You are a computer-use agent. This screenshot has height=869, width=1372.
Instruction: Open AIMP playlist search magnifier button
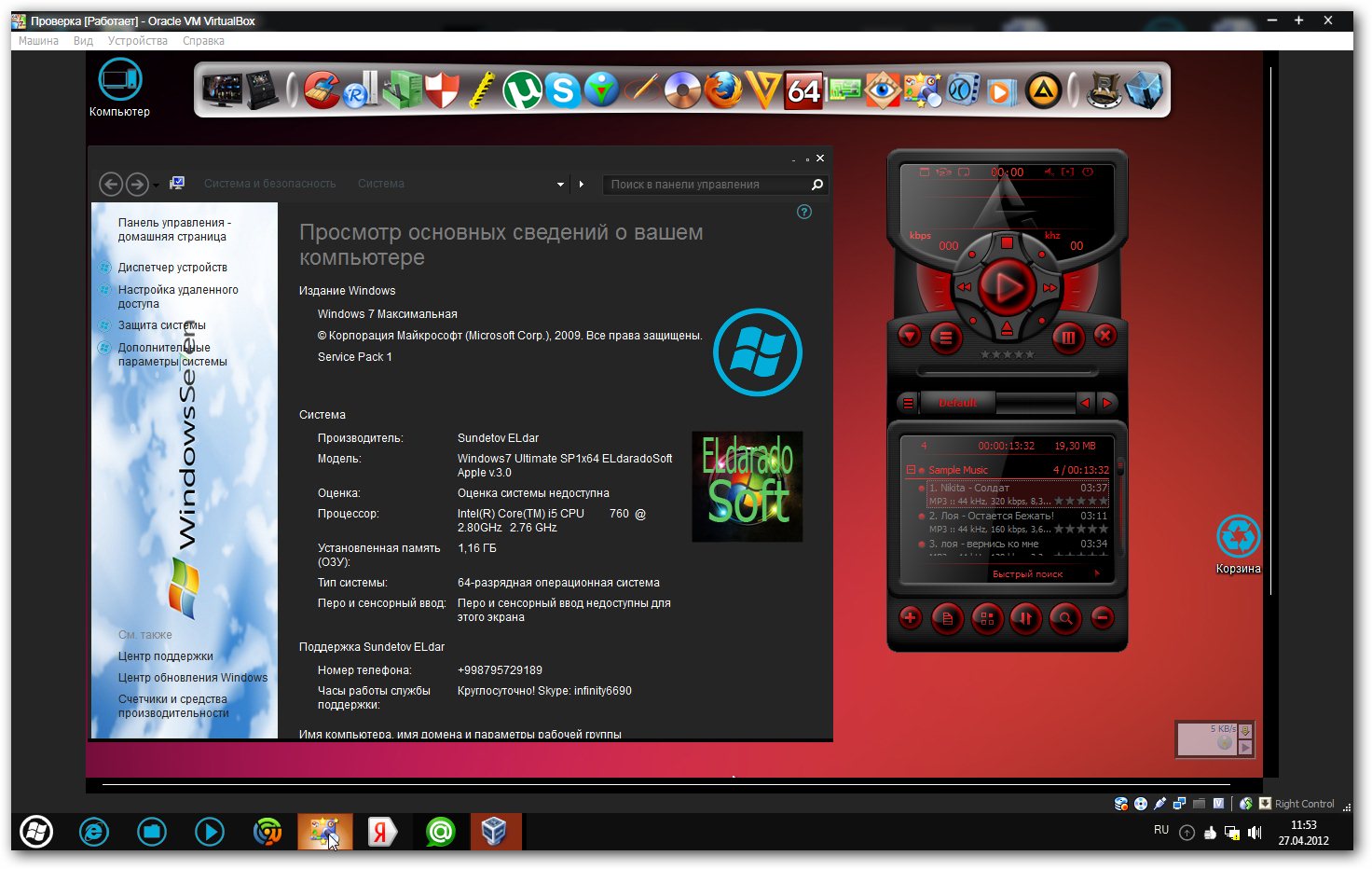[x=1065, y=618]
